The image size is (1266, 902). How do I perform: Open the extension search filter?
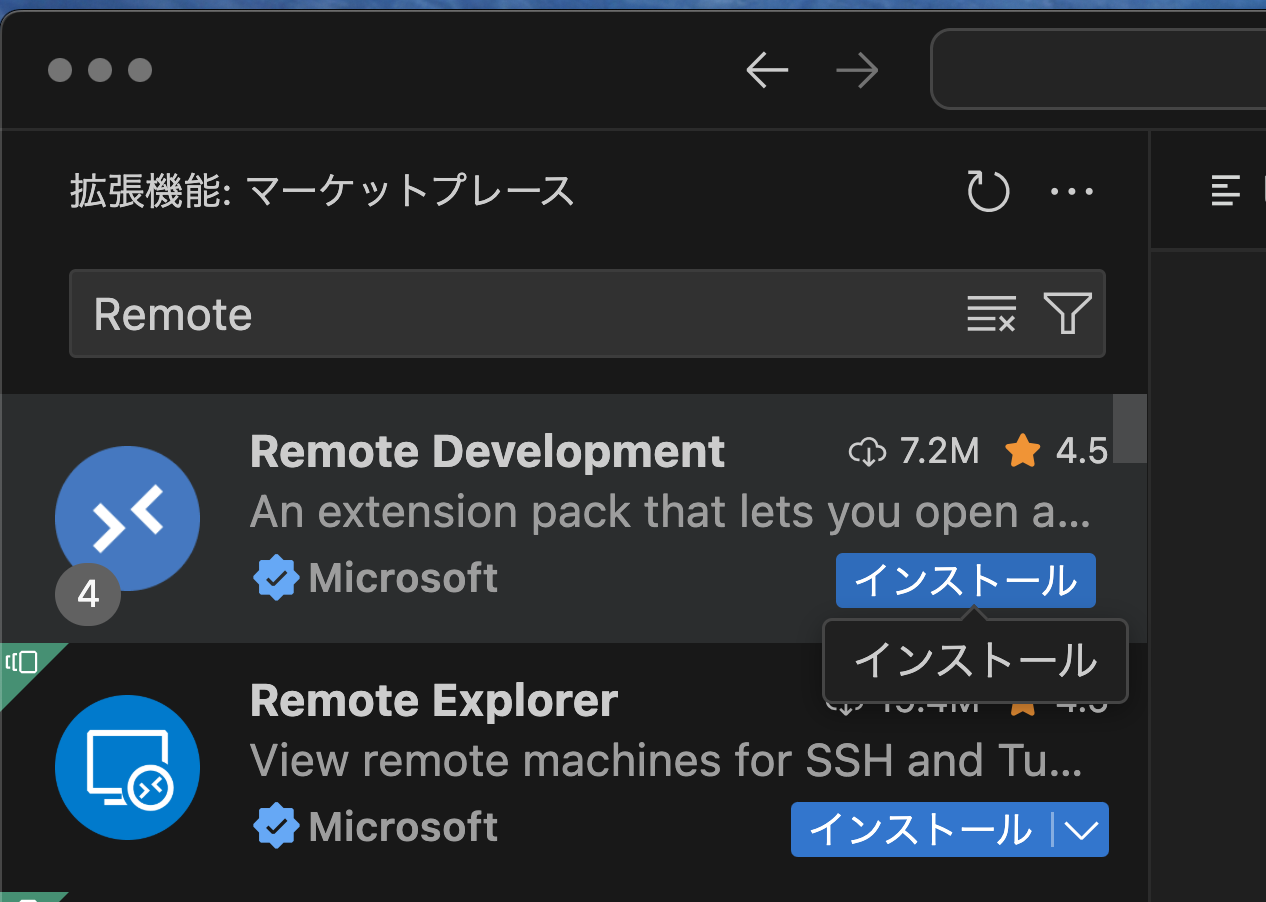[x=1067, y=314]
